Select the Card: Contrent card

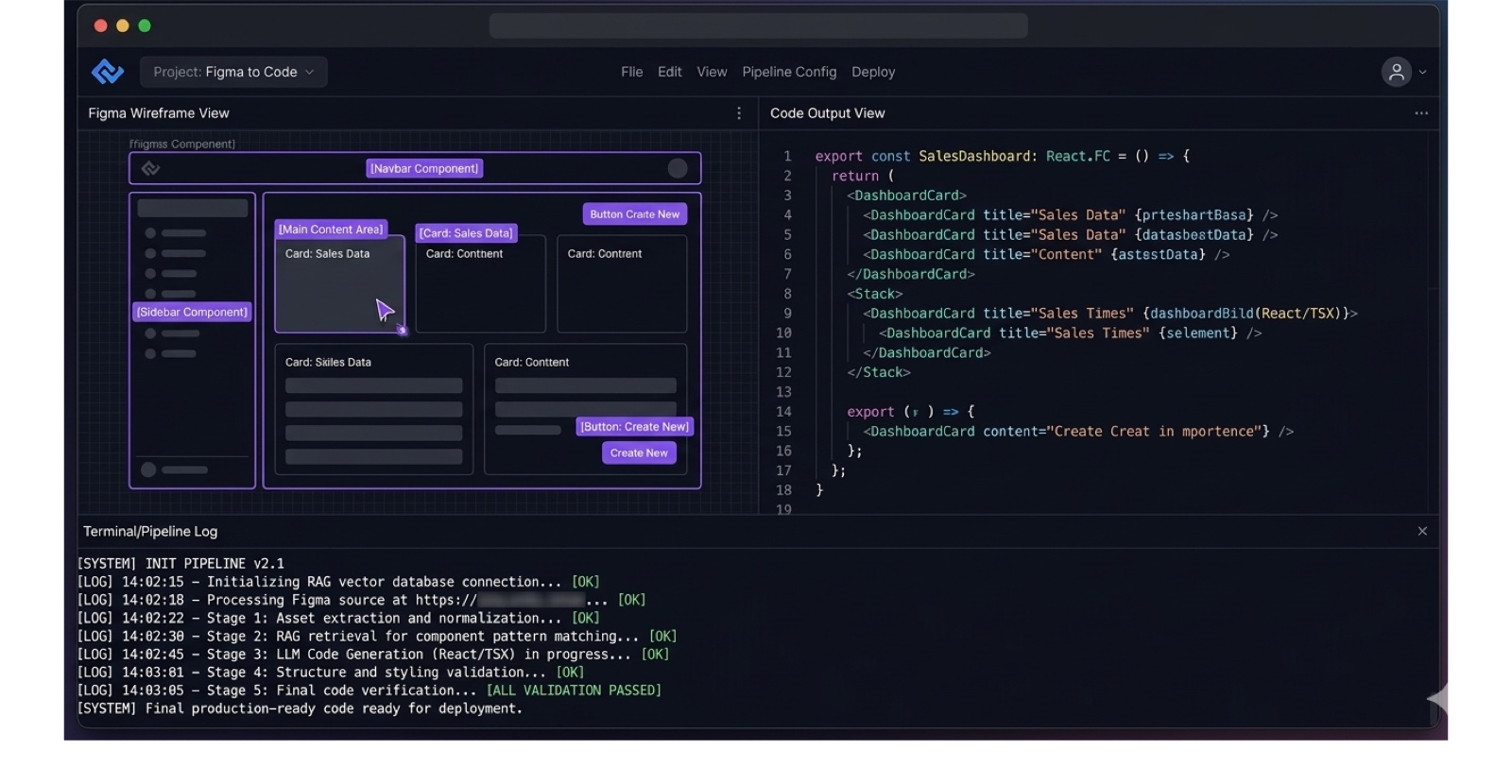click(622, 284)
